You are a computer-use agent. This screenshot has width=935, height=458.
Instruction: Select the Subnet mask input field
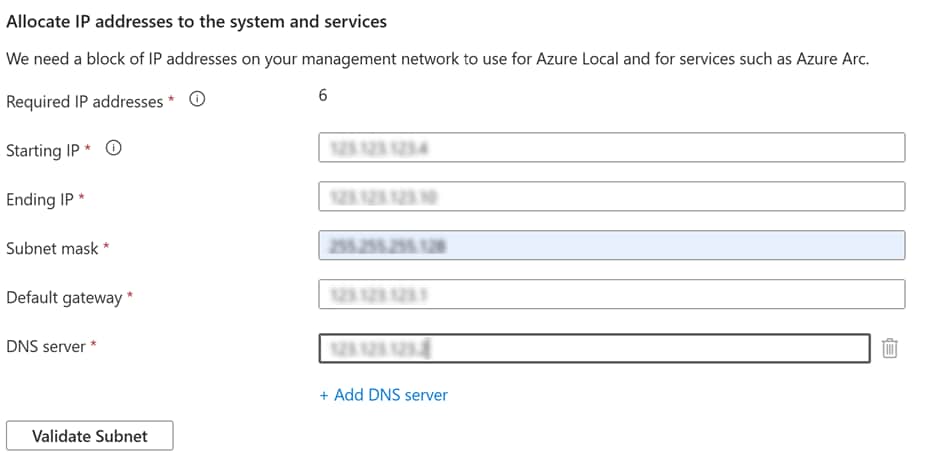(x=612, y=245)
